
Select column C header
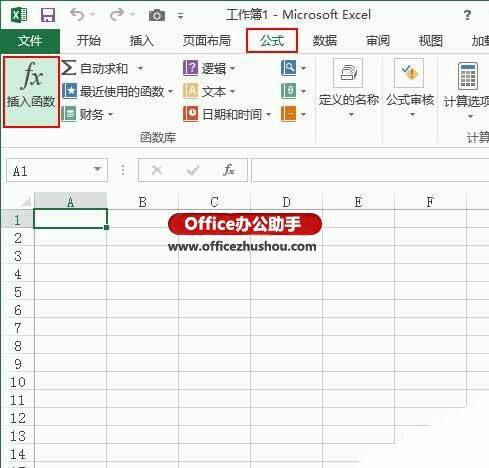215,202
